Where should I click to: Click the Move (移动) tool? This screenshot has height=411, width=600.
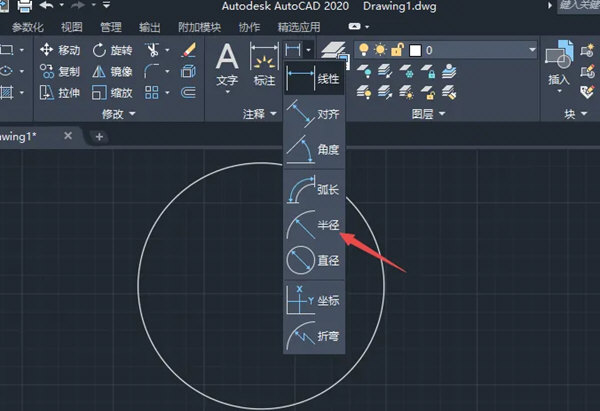(x=60, y=50)
